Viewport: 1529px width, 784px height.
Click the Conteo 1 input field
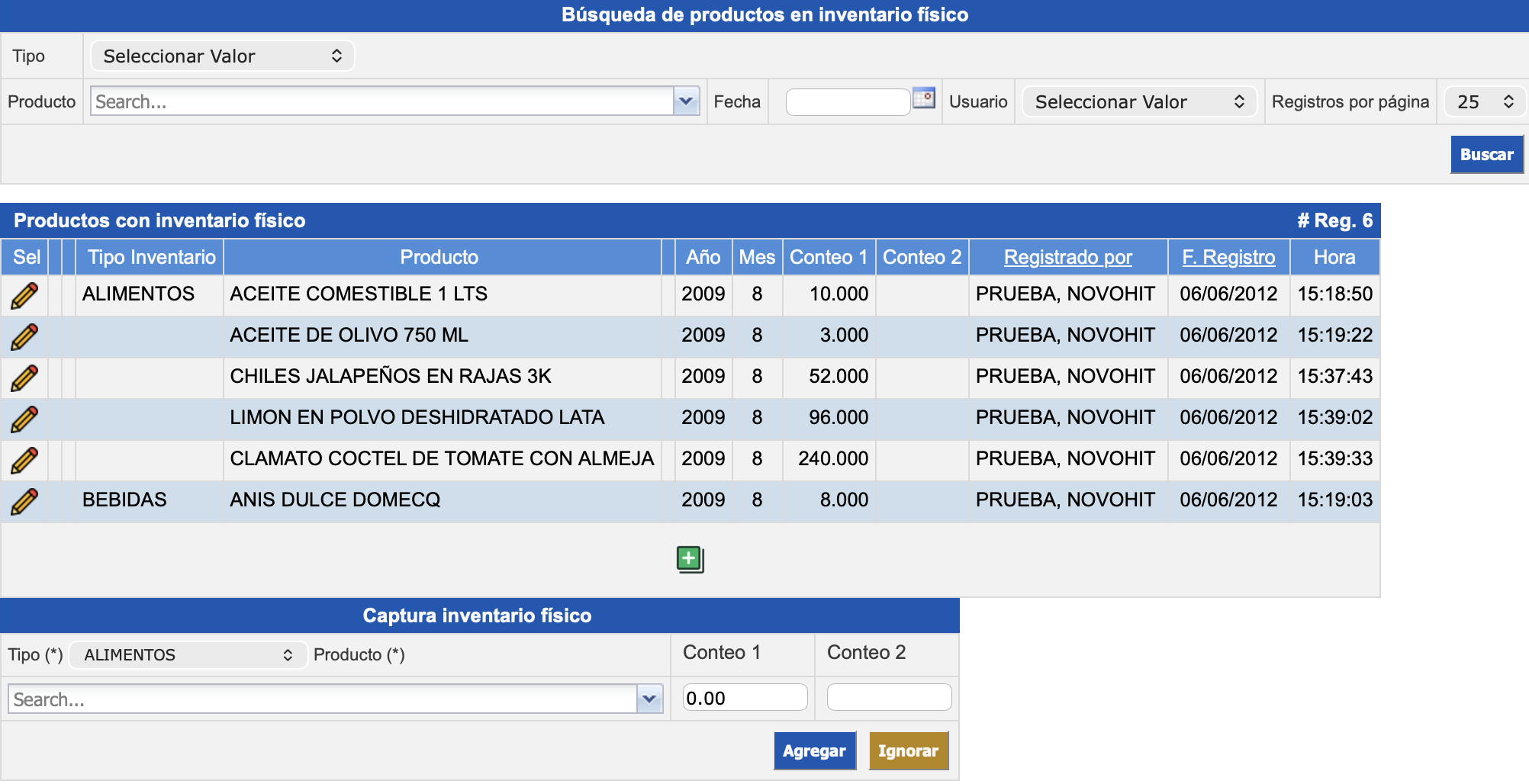(744, 698)
